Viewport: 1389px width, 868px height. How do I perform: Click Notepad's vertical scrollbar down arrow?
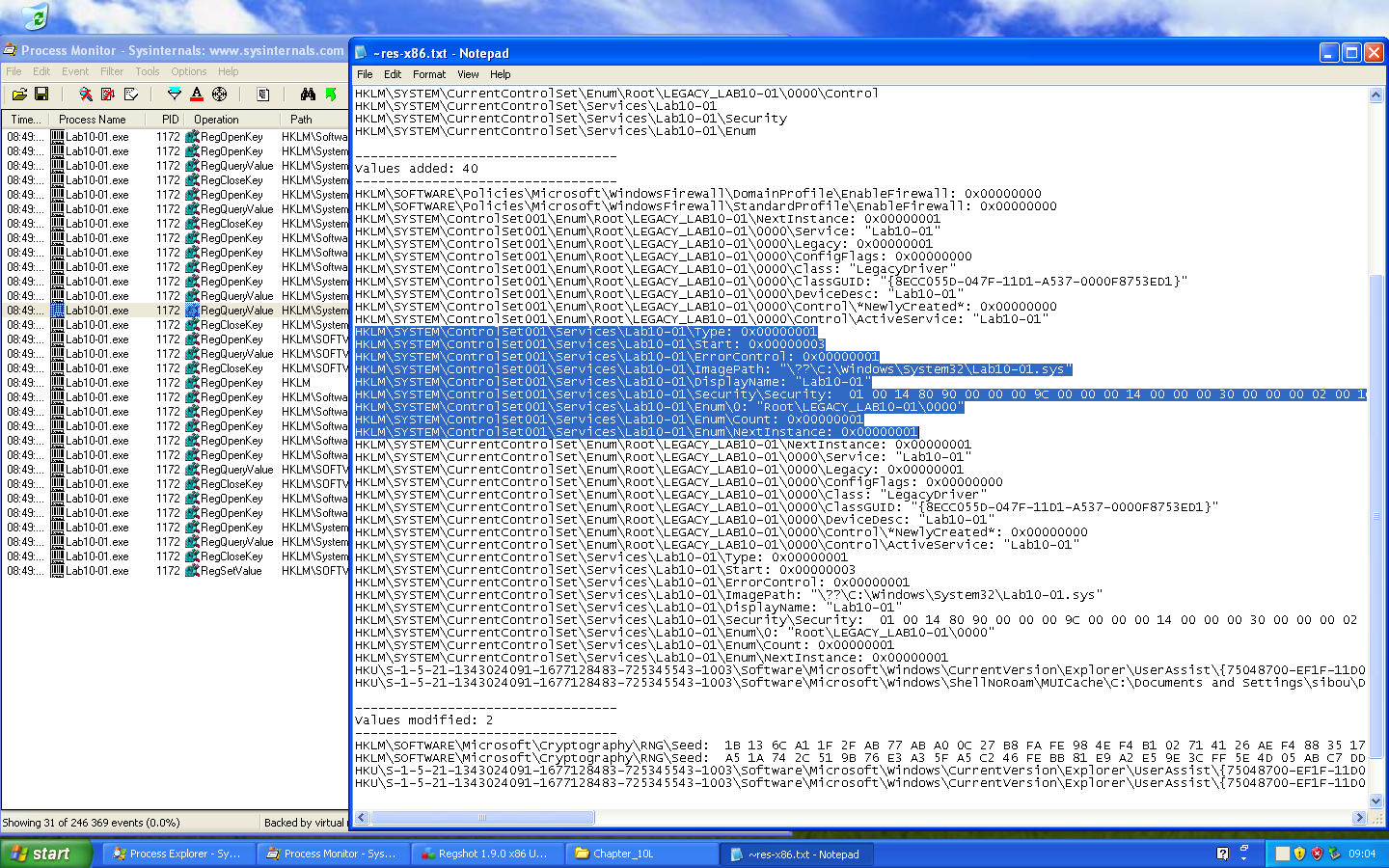(1376, 800)
